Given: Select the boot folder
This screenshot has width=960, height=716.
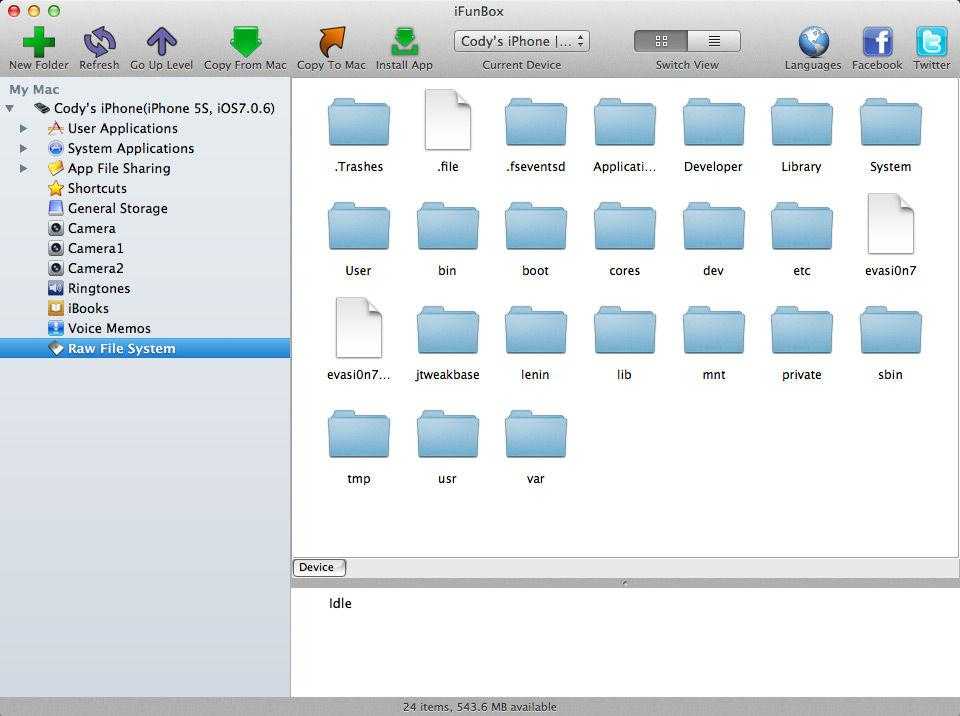Looking at the screenshot, I should [536, 227].
